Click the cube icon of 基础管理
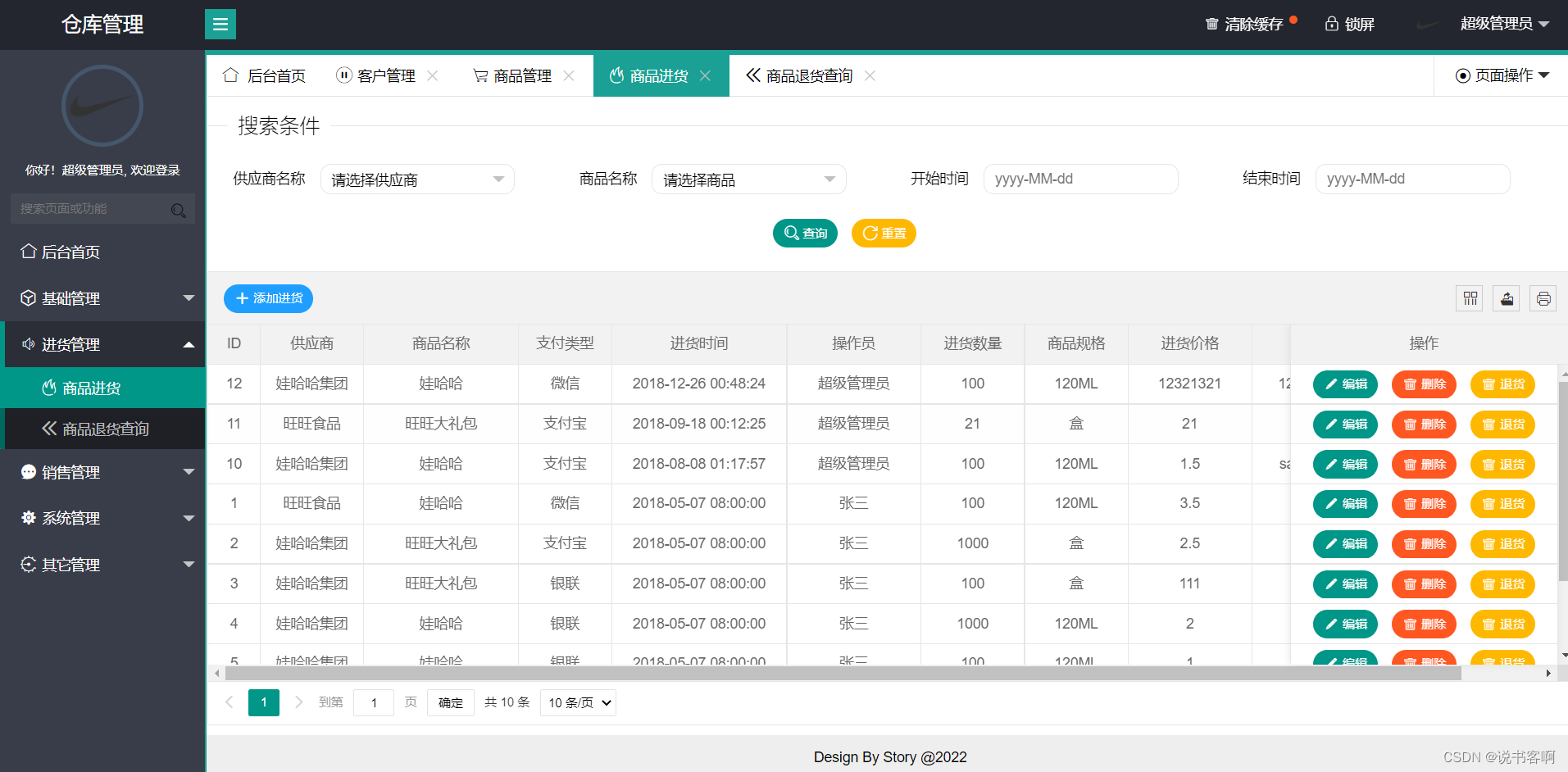 tap(29, 298)
